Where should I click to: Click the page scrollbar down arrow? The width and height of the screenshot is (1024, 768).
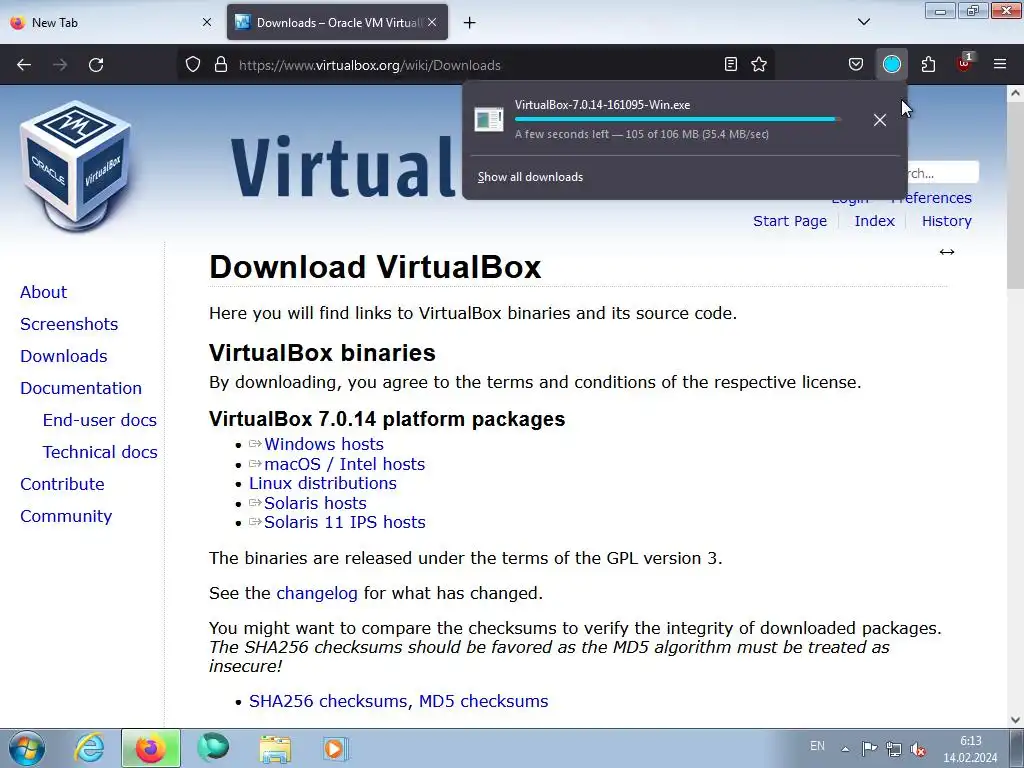(1015, 720)
